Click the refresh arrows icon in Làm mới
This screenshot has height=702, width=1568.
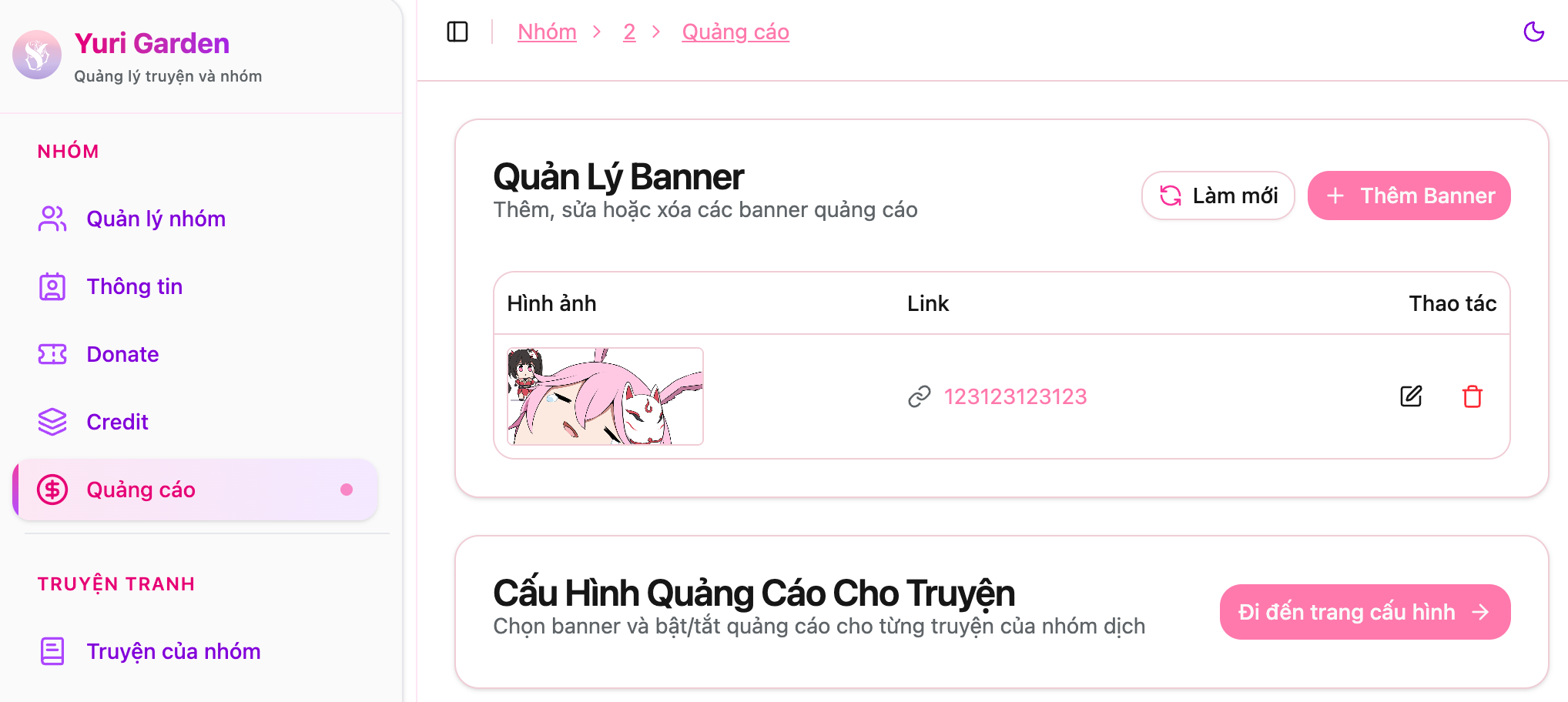(x=1171, y=196)
